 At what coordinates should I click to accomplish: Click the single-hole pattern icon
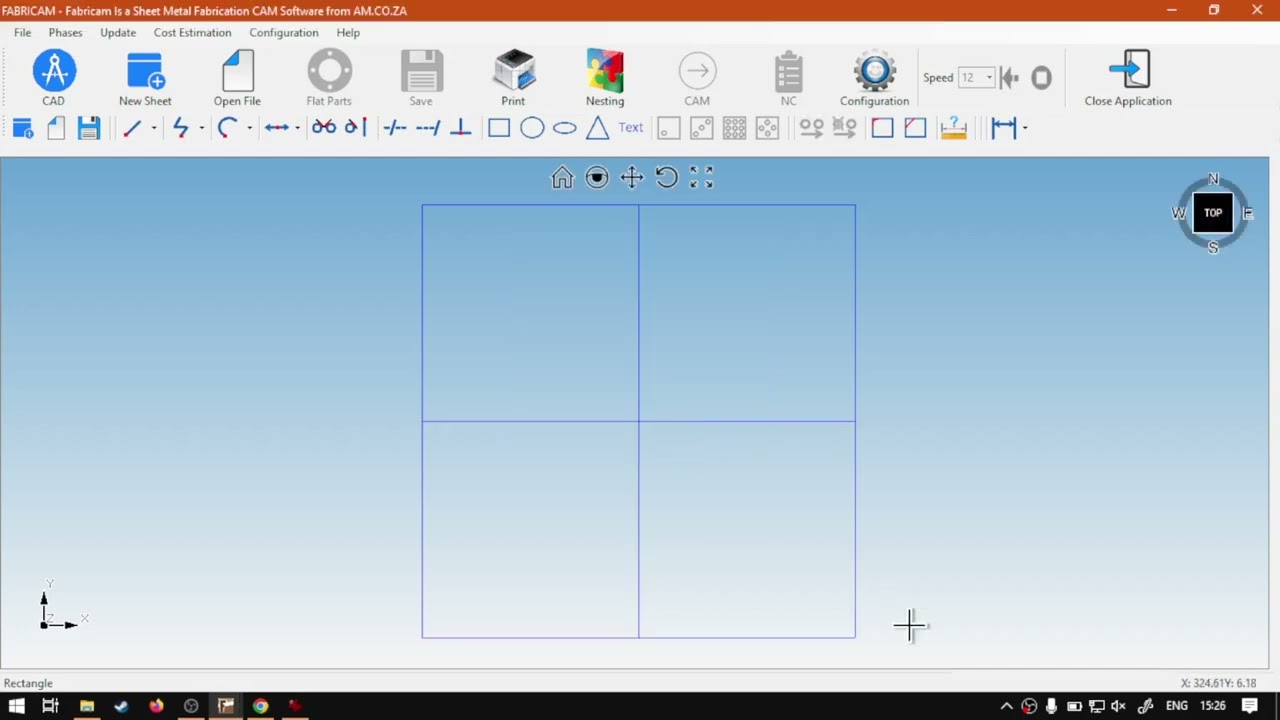click(669, 128)
